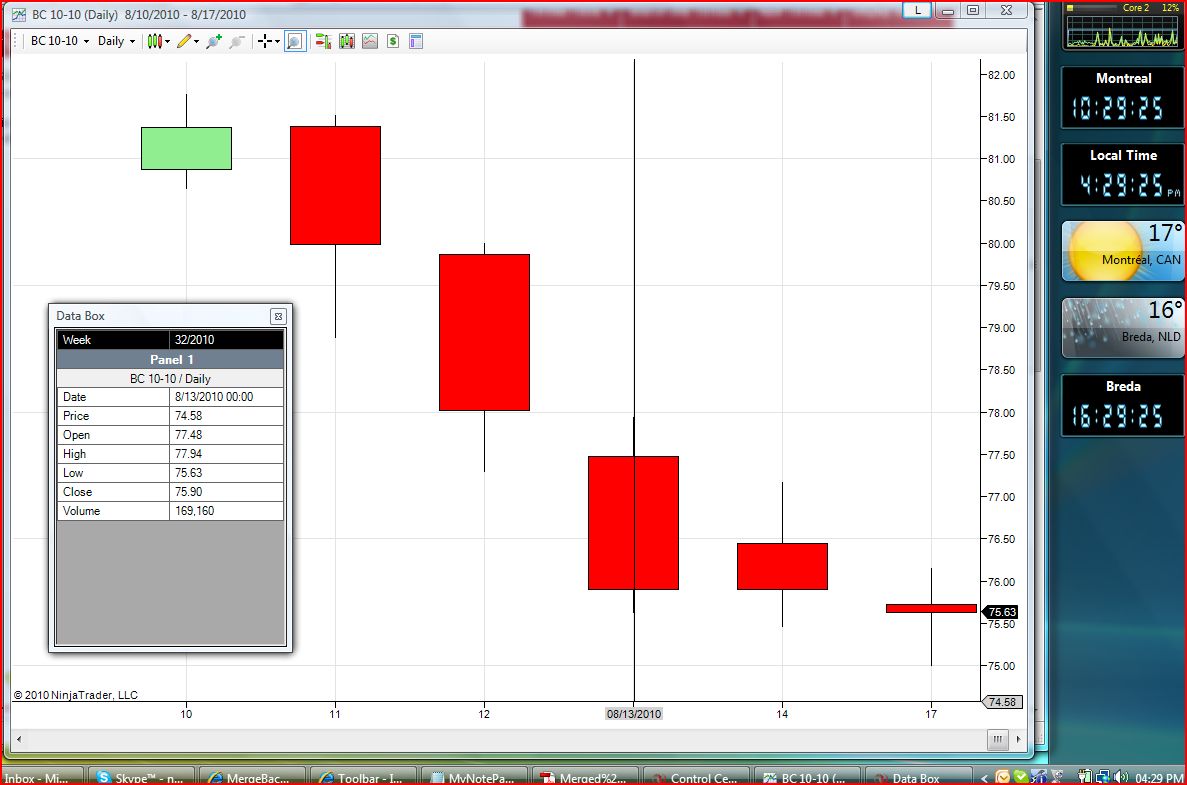This screenshot has height=785, width=1187.
Task: Click the 75.63 price marker on axis
Action: pyautogui.click(x=1002, y=612)
